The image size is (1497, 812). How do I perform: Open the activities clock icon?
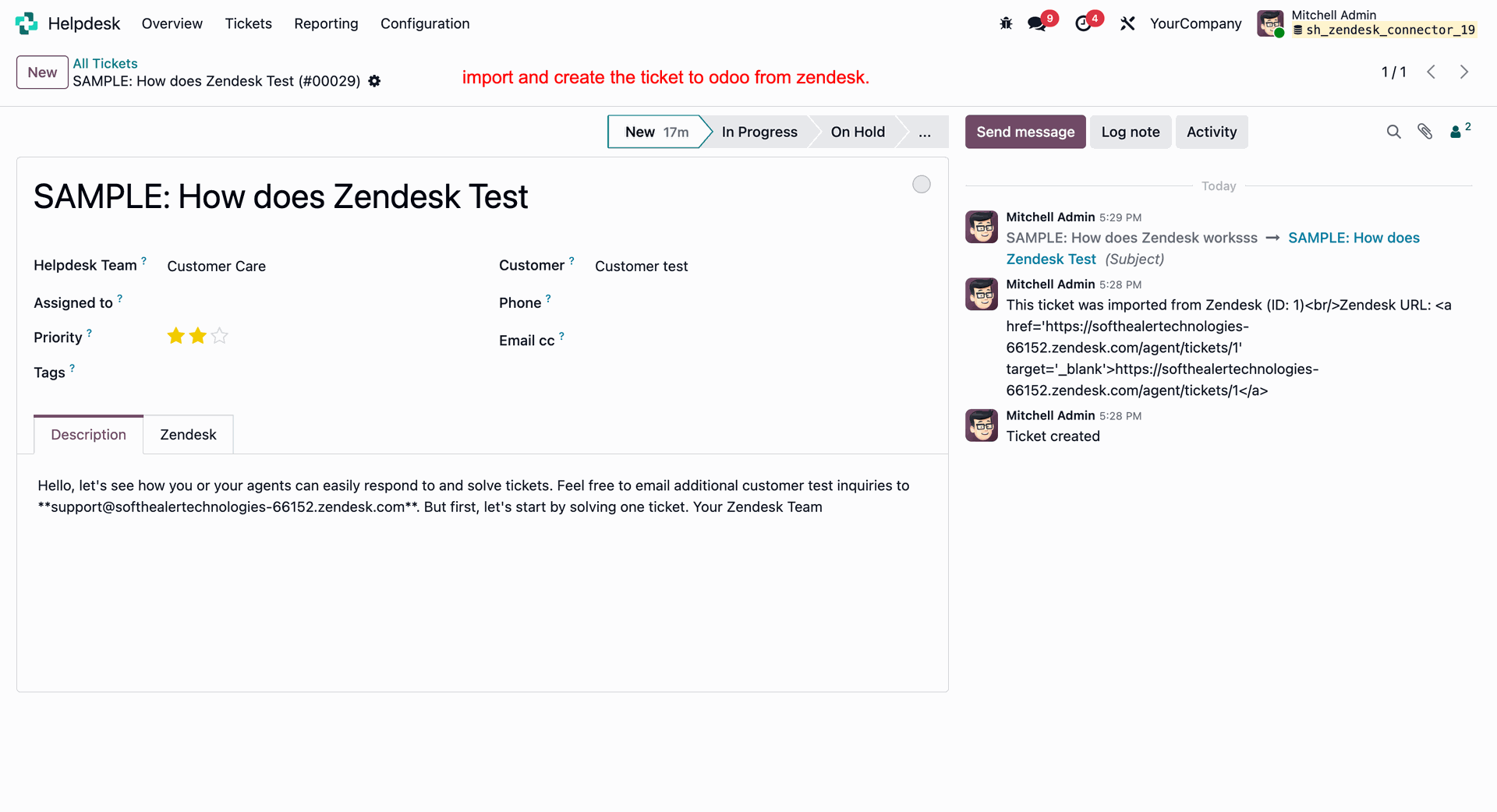pyautogui.click(x=1083, y=23)
